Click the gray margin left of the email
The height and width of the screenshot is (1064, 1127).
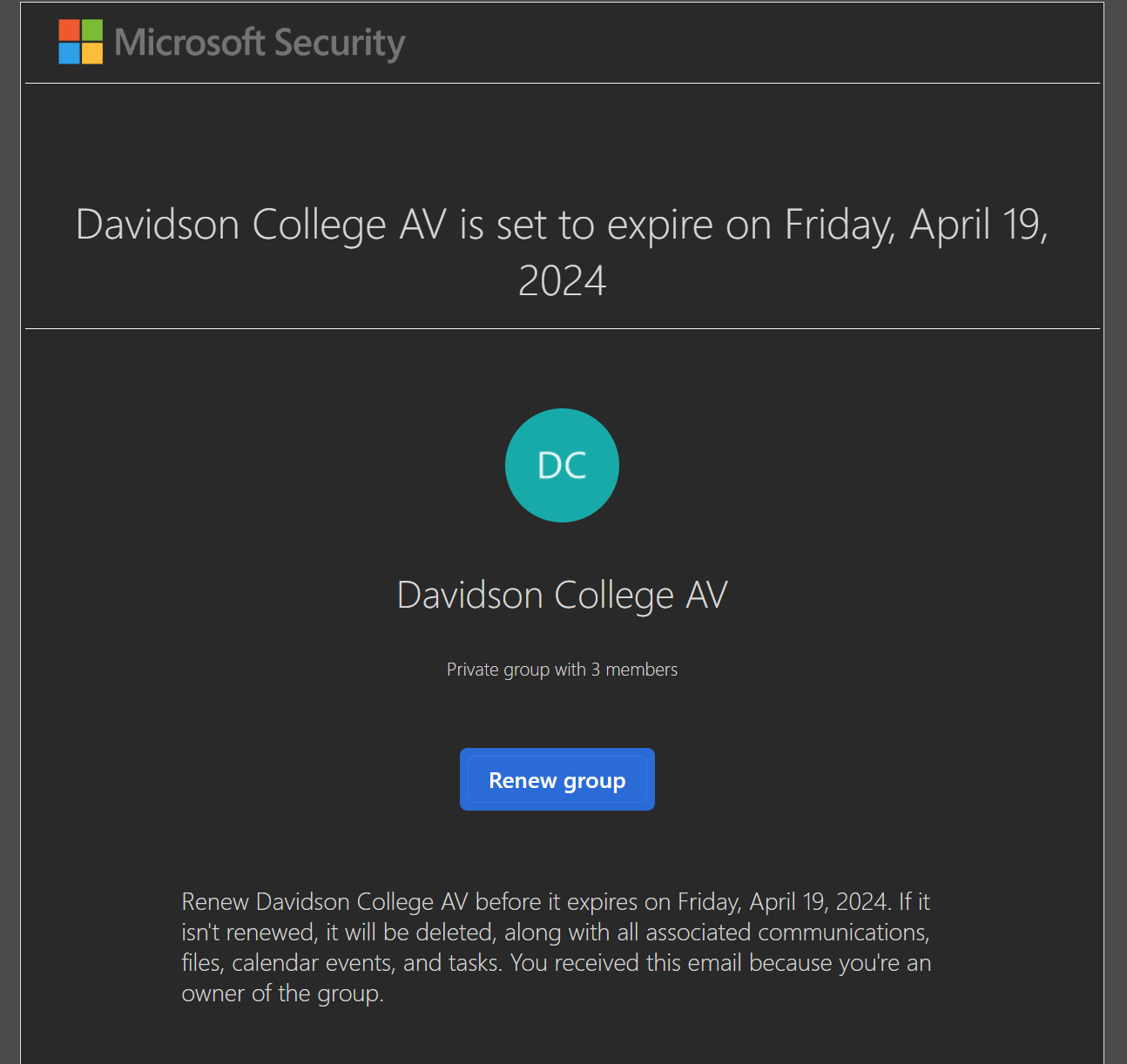point(10,532)
